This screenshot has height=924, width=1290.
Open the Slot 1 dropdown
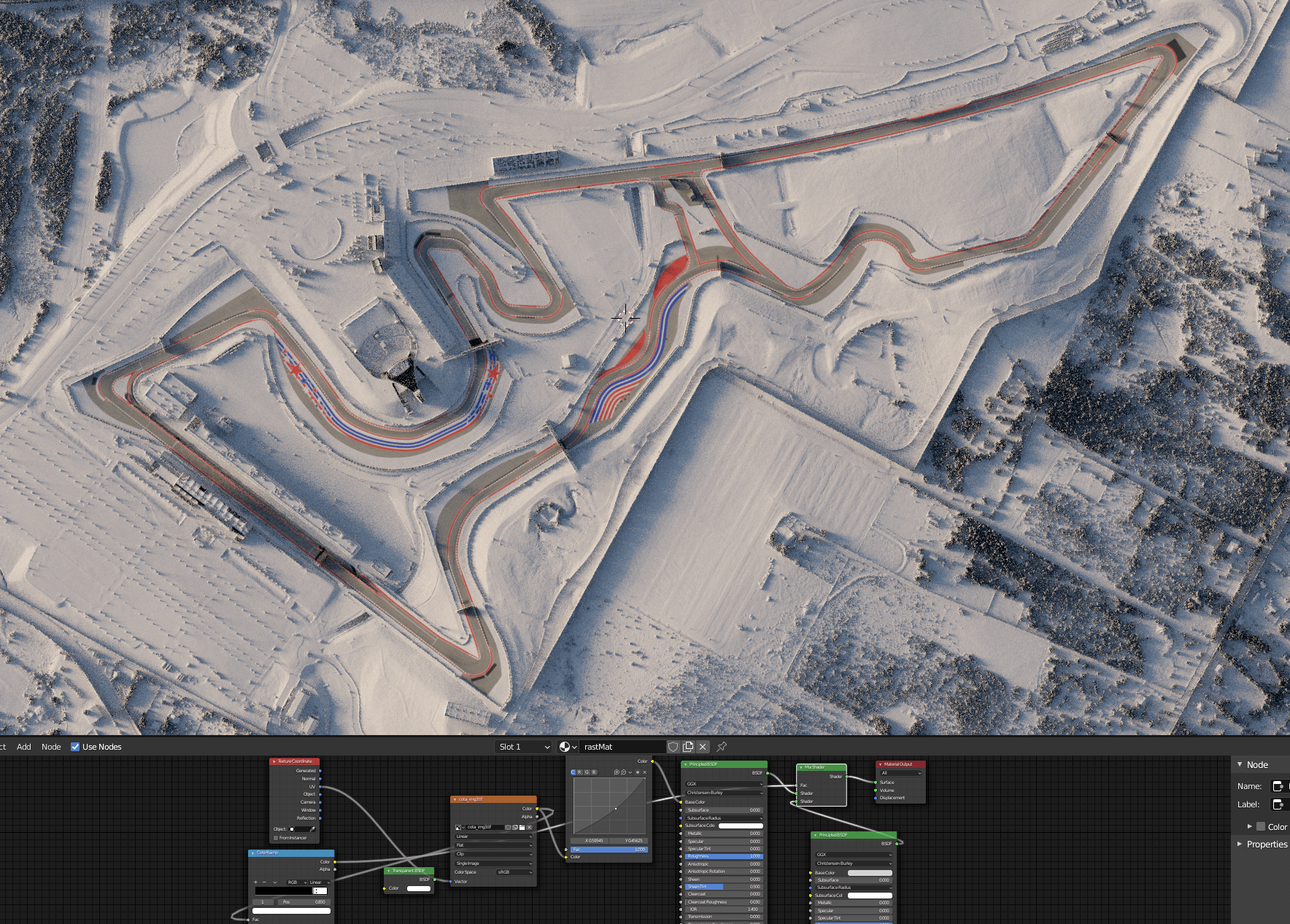[523, 747]
